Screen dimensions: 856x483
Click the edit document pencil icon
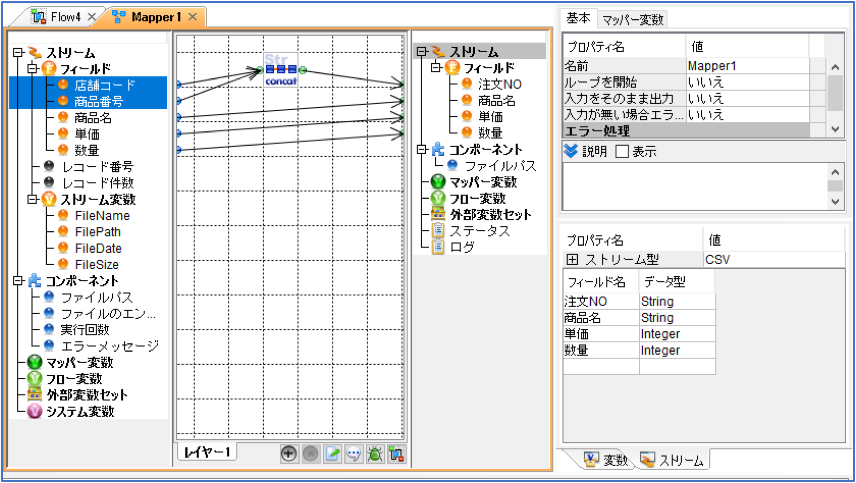click(332, 454)
